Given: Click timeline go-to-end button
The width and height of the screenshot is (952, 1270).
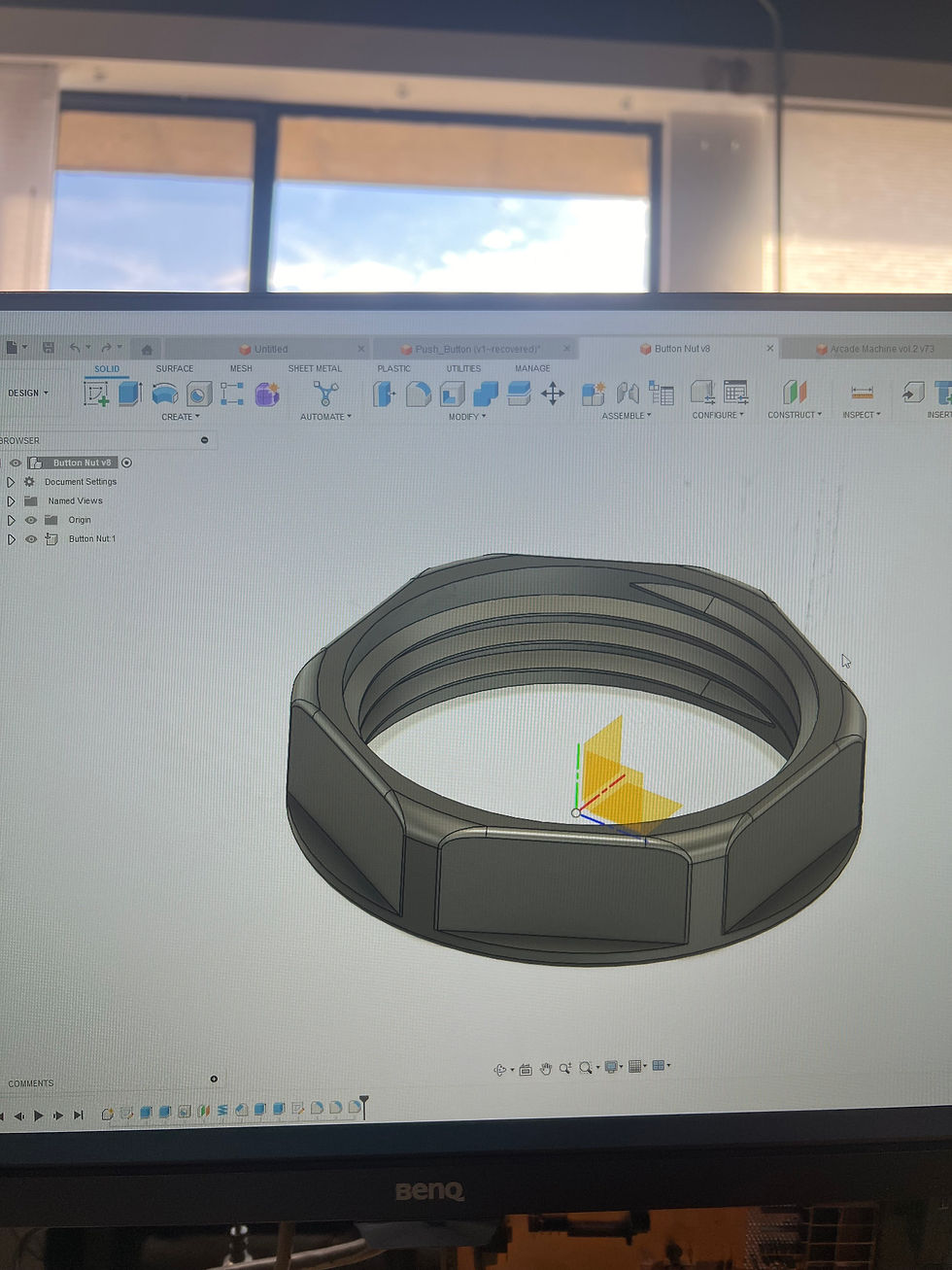Looking at the screenshot, I should pos(79,1116).
